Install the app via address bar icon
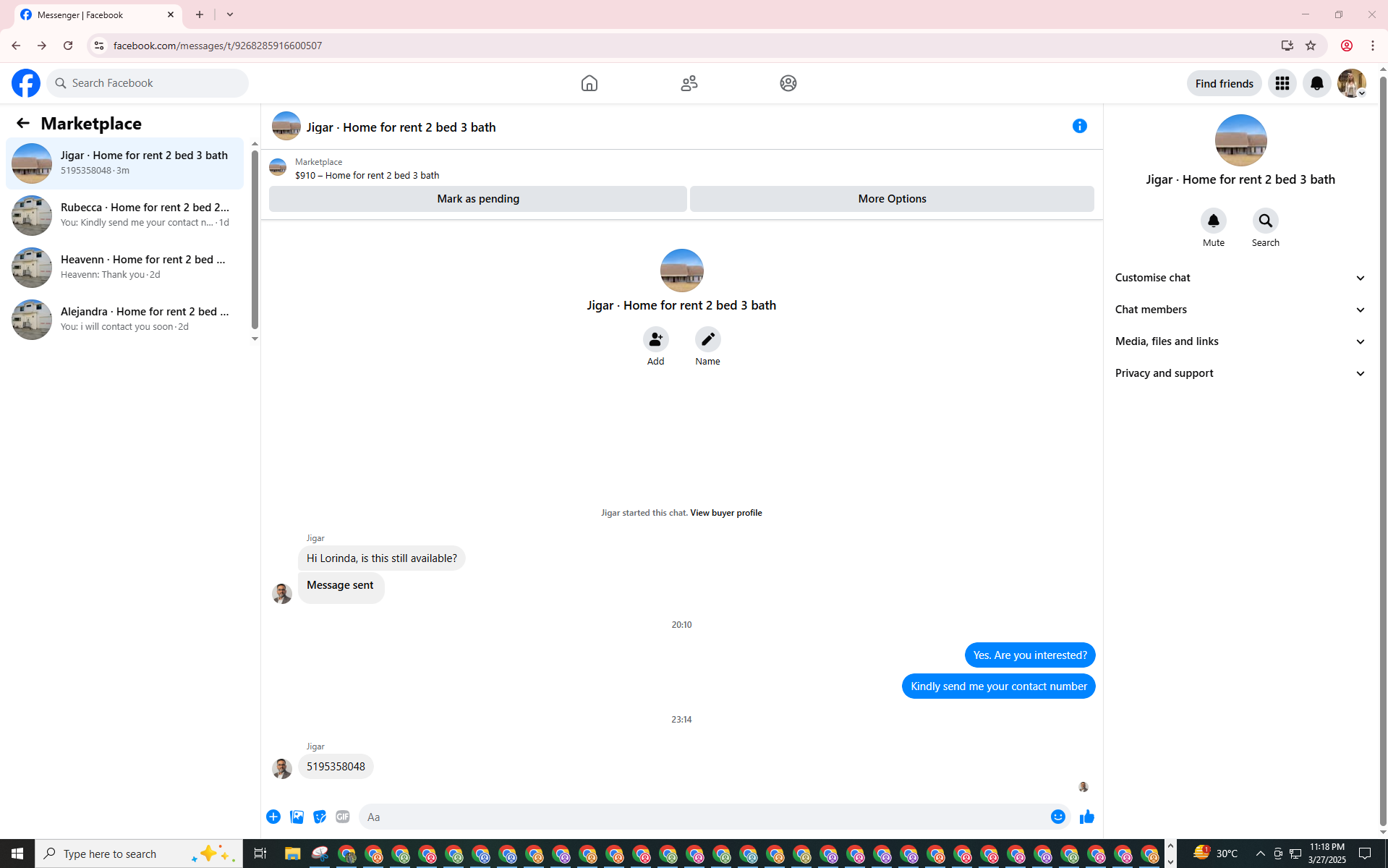1388x868 pixels. coord(1287,46)
